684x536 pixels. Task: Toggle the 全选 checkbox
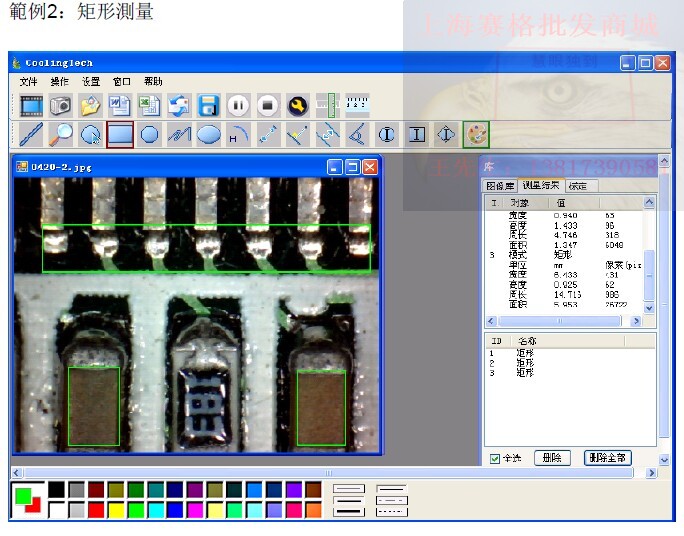495,458
